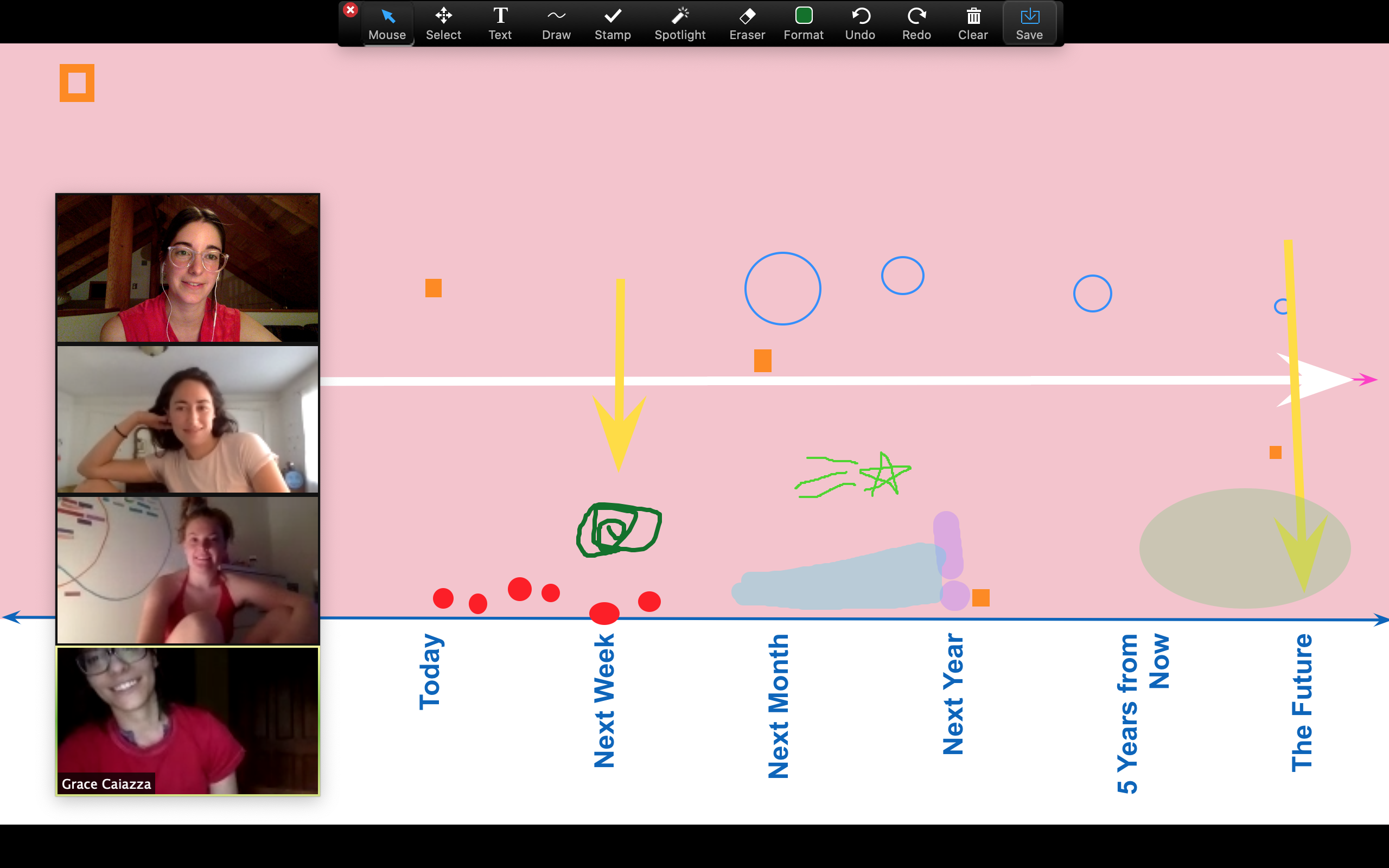Click the orange hollow square stamp

[77, 83]
